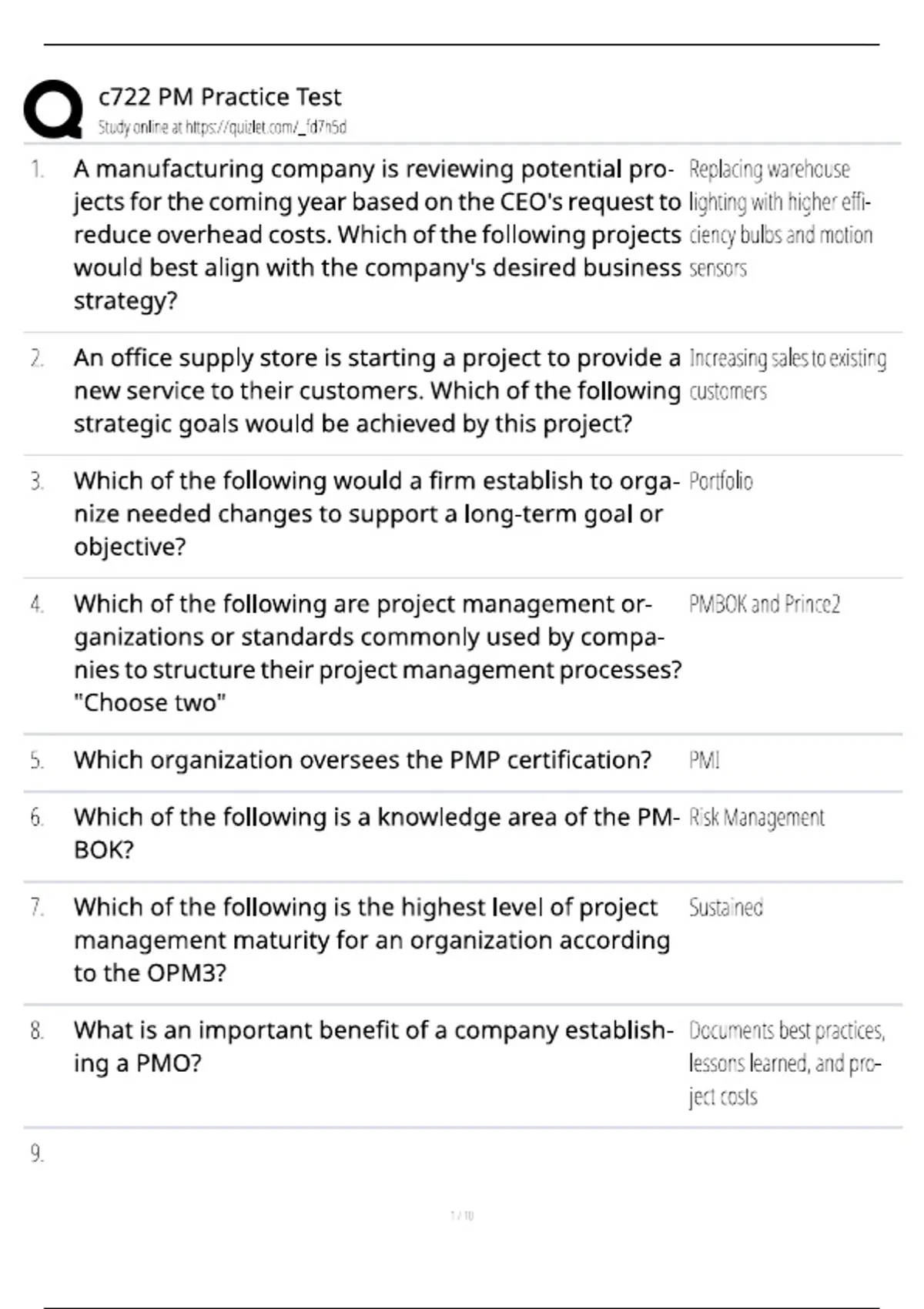This screenshot has height=1309, width=924.
Task: Click answer 'Documents best practices, lessons learned'
Action: click(x=787, y=1063)
